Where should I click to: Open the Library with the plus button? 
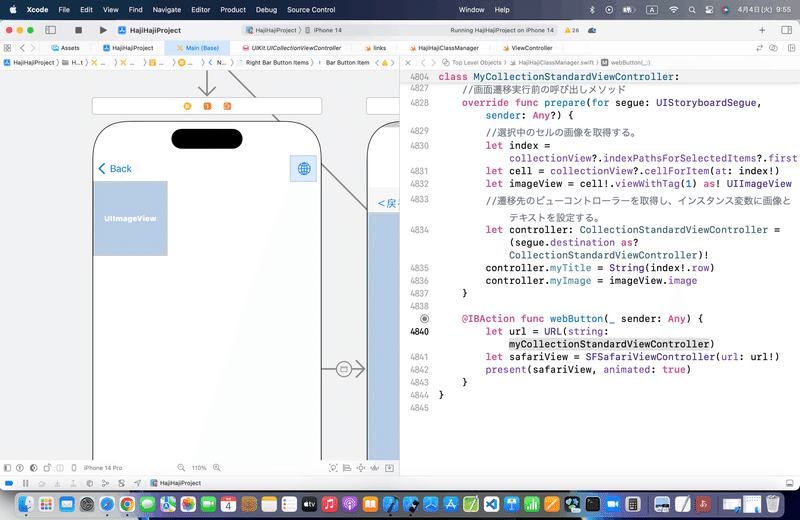[x=762, y=30]
